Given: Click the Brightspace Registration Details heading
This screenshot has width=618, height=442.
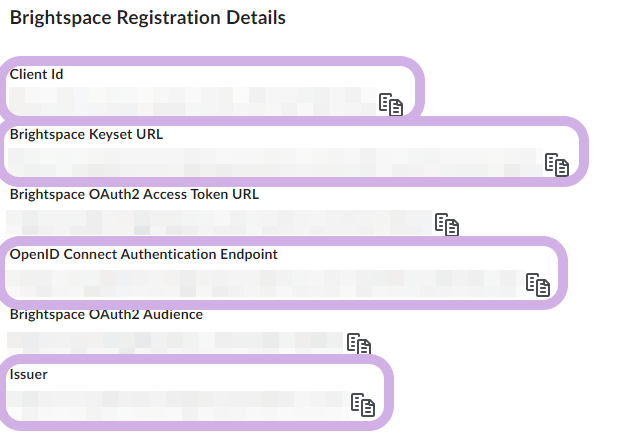Looking at the screenshot, I should tap(148, 18).
